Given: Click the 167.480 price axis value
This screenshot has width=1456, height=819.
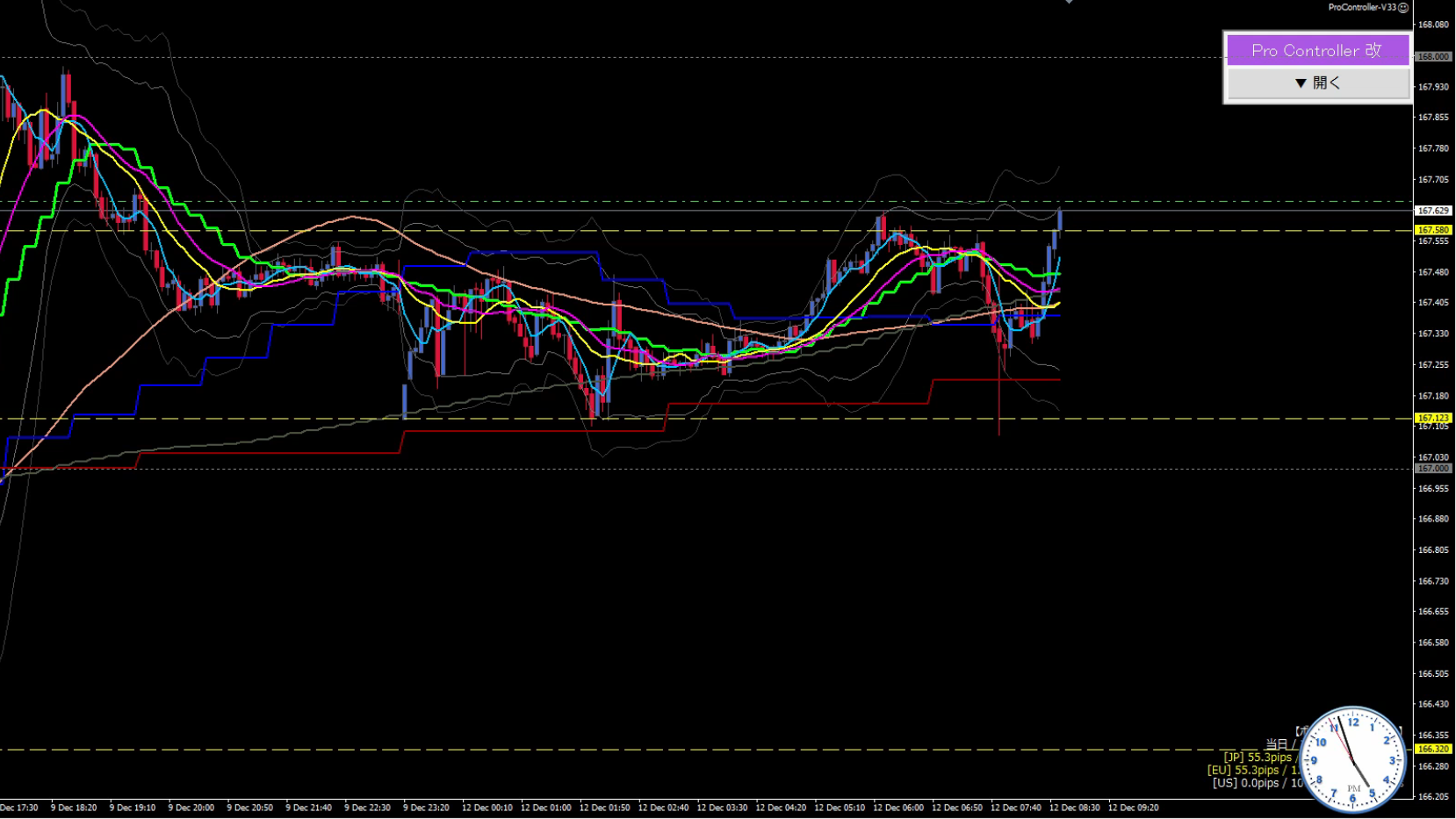Looking at the screenshot, I should point(1433,272).
